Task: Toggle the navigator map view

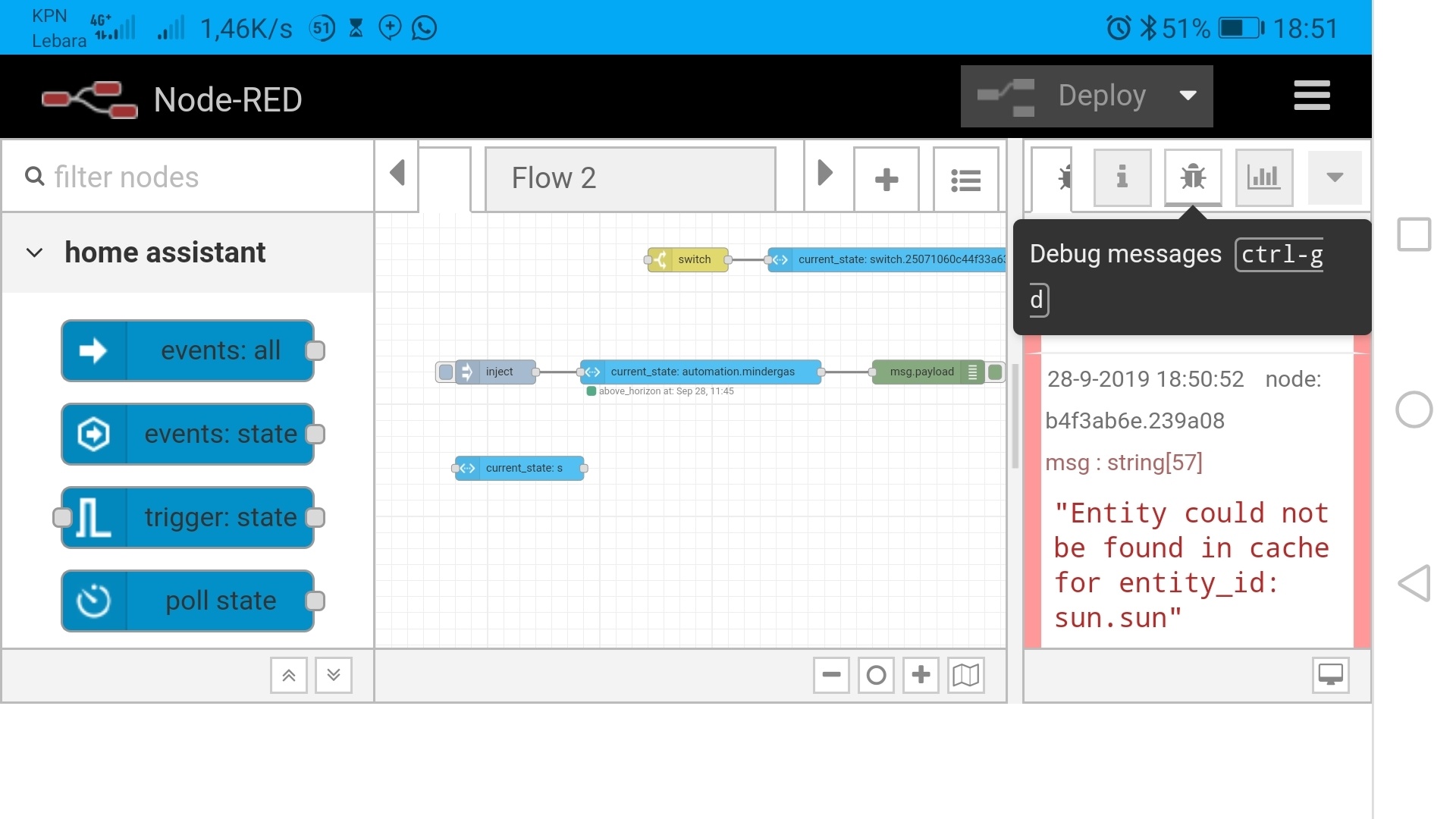Action: 965,675
